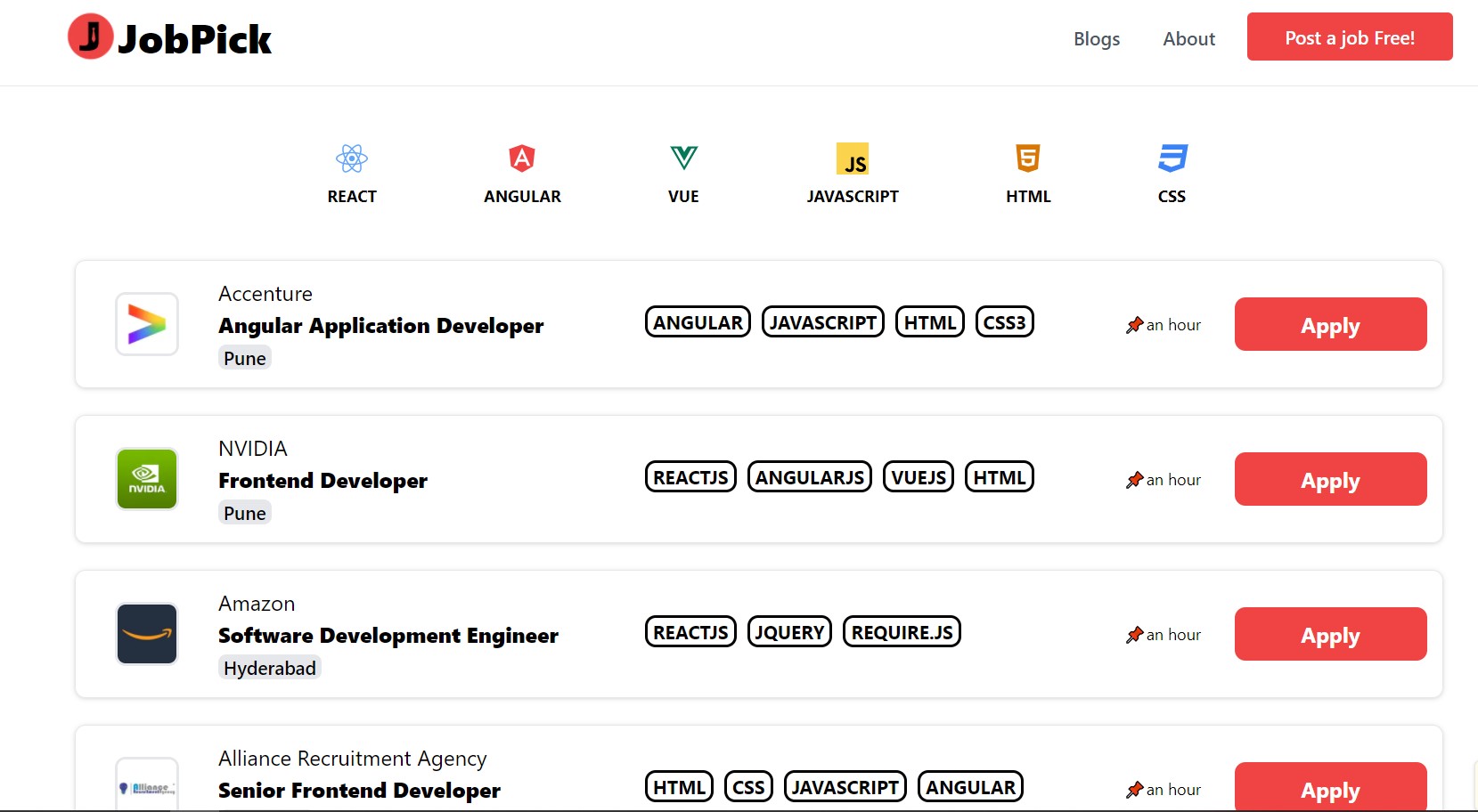Click JobPick brand name text
The width and height of the screenshot is (1478, 812).
(x=195, y=39)
